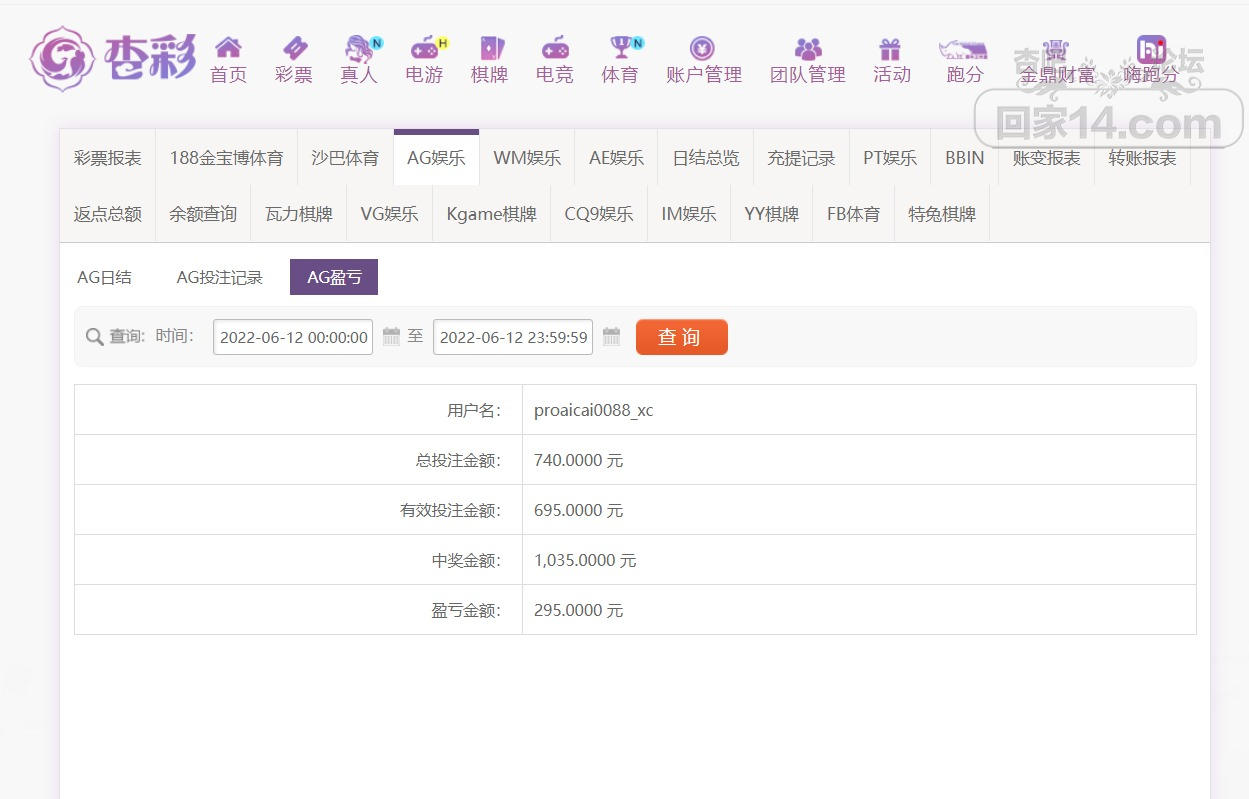The image size is (1249, 799).
Task: Switch to the 彩票报表 tab
Action: click(x=108, y=158)
